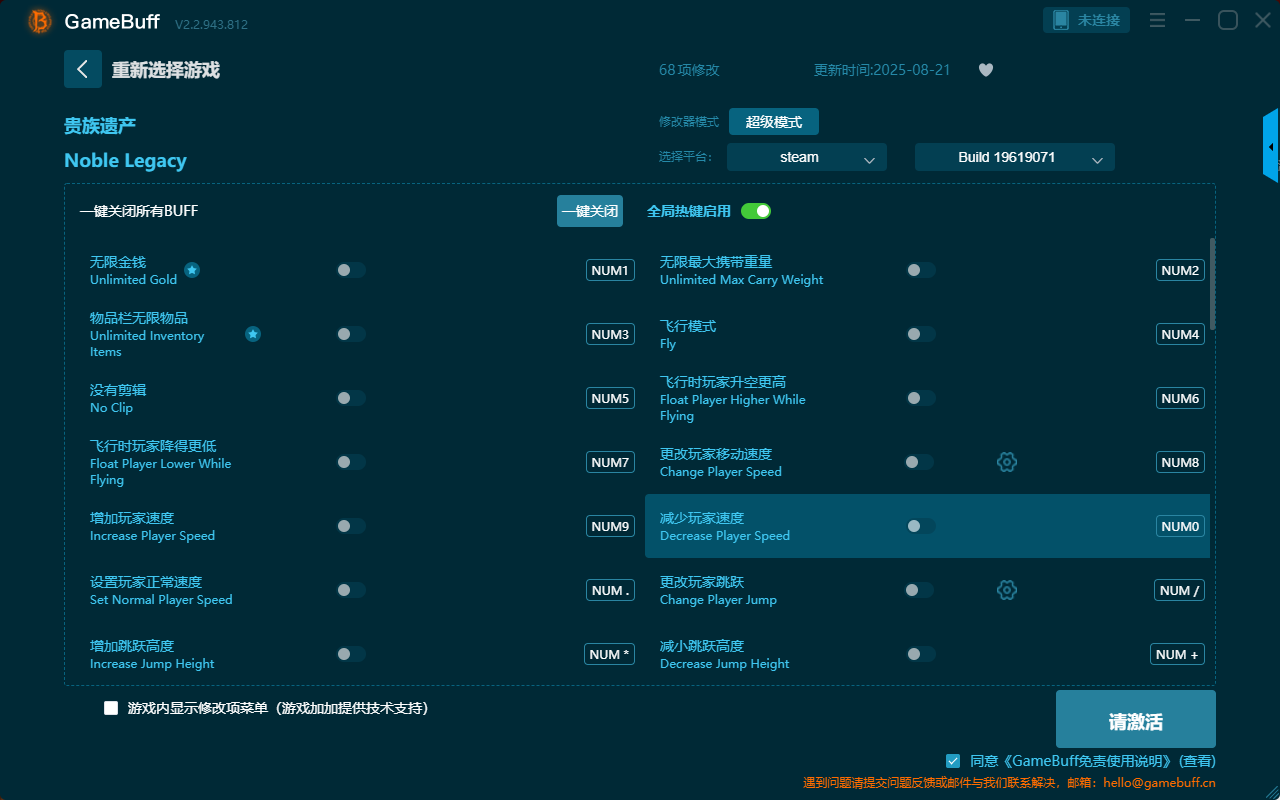Image resolution: width=1280 pixels, height=800 pixels.
Task: Click the NUM . hotkey box
Action: (610, 590)
